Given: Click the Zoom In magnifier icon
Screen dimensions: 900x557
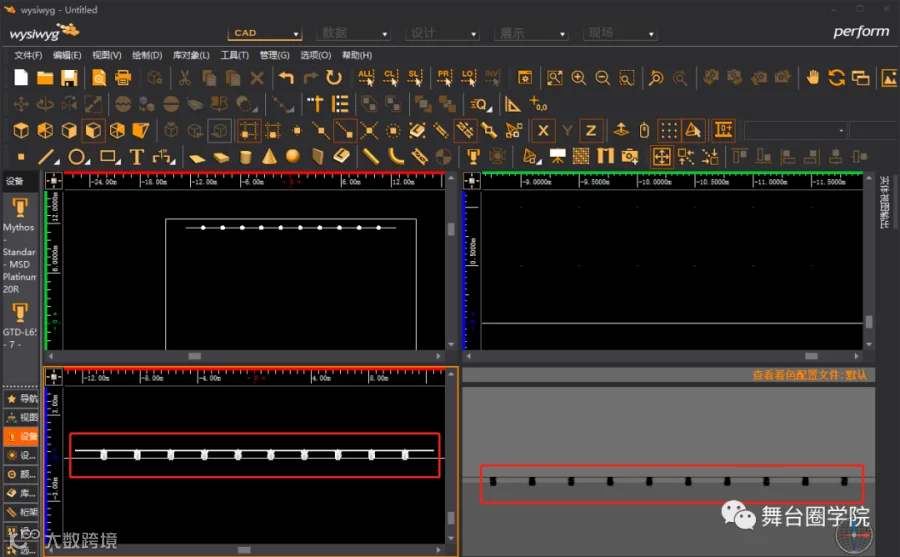Looking at the screenshot, I should [579, 78].
